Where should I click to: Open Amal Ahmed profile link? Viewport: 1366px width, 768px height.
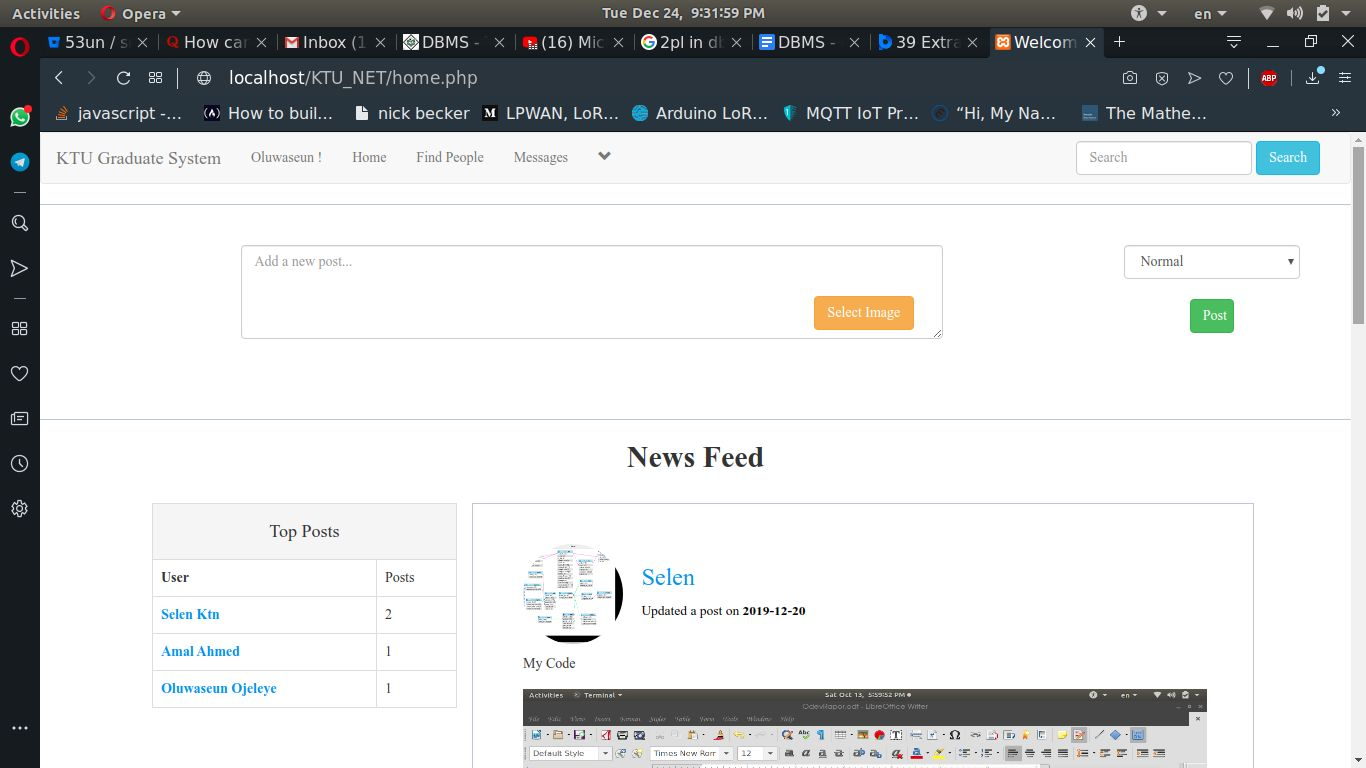200,651
